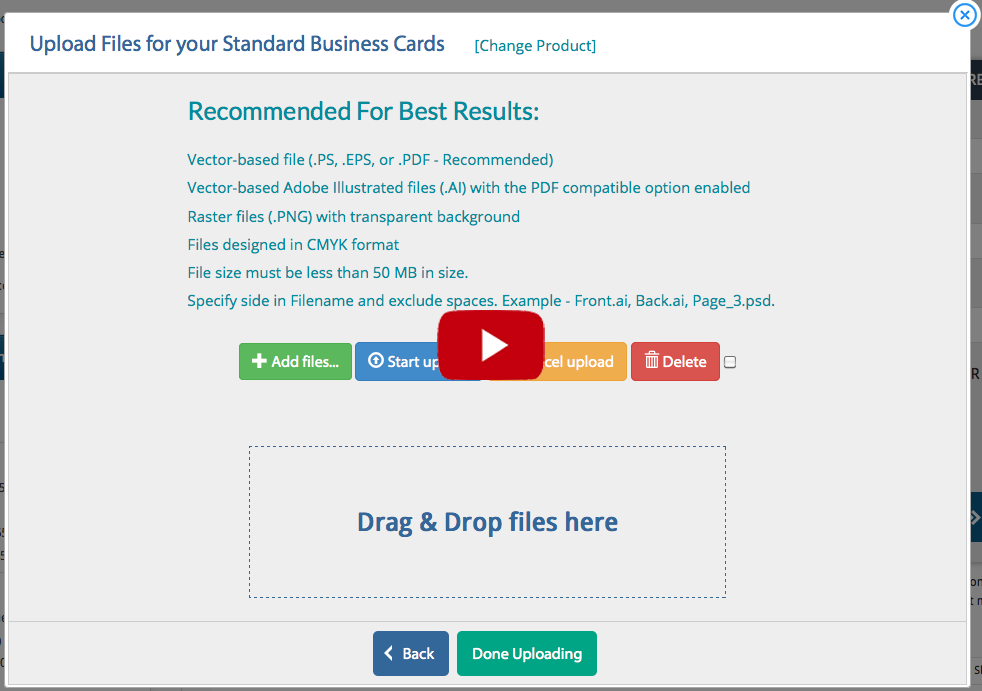The width and height of the screenshot is (982, 691).
Task: Click the "Raster files (.PNG)" line
Action: coord(353,217)
